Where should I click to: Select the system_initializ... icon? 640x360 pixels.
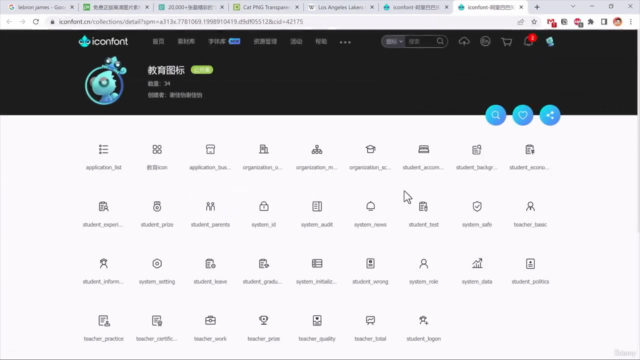(x=317, y=264)
